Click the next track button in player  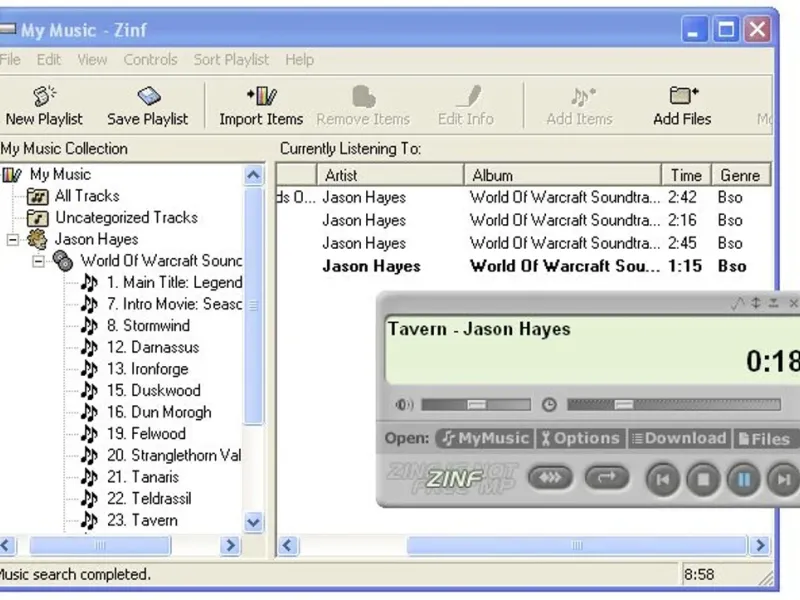tap(784, 480)
